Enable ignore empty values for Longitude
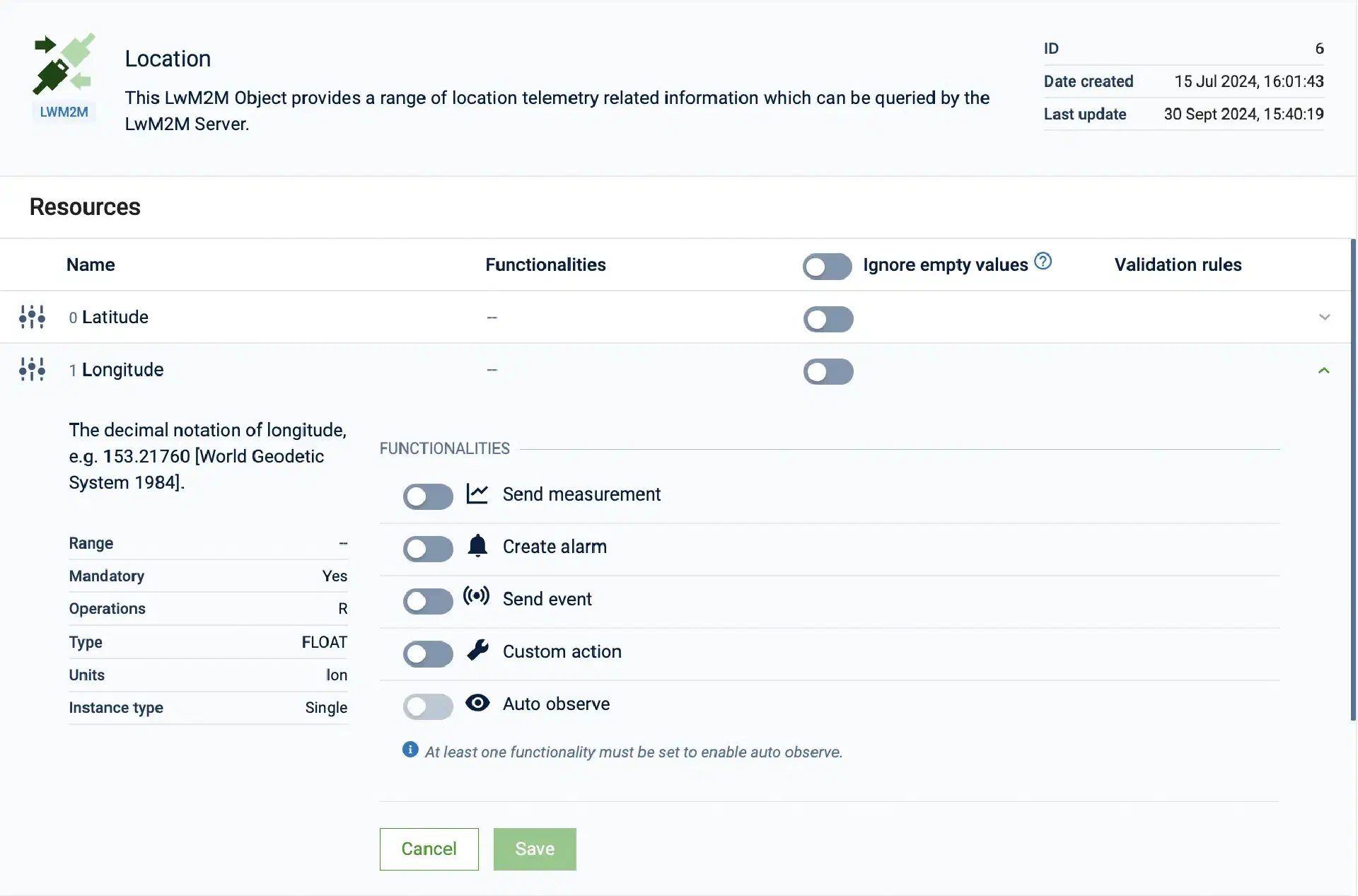Screen dimensions: 1358x896 click(828, 371)
